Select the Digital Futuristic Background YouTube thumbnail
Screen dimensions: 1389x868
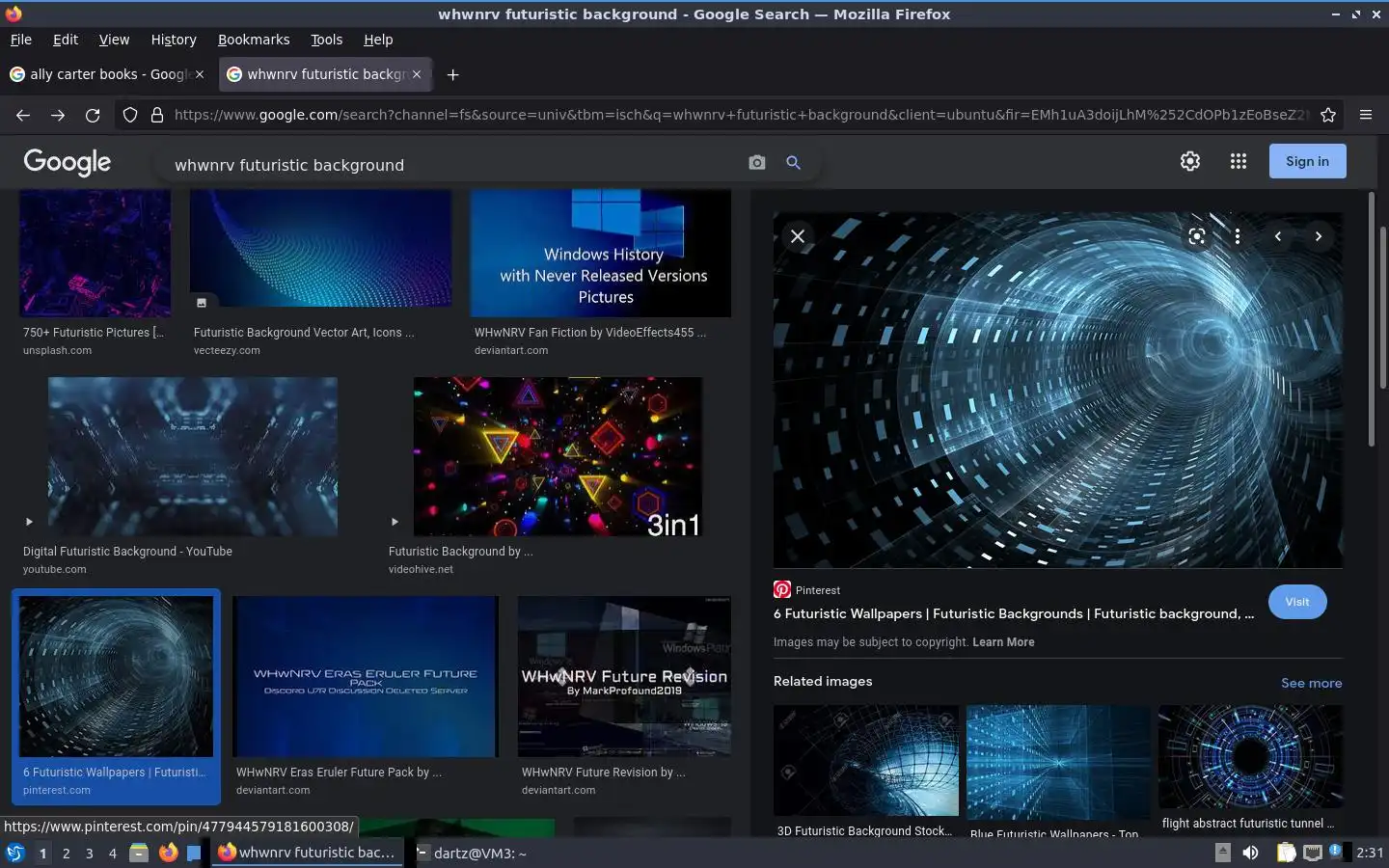click(193, 456)
